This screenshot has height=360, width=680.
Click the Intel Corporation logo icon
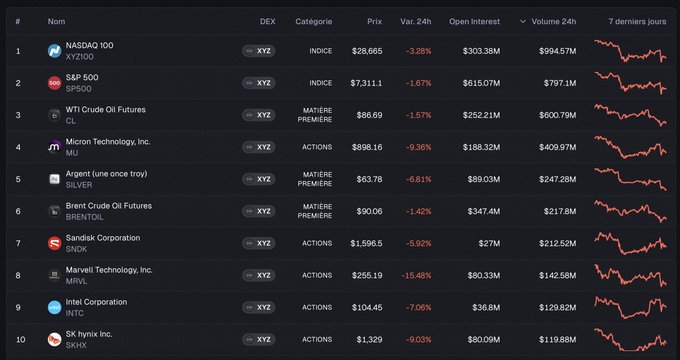coord(54,308)
